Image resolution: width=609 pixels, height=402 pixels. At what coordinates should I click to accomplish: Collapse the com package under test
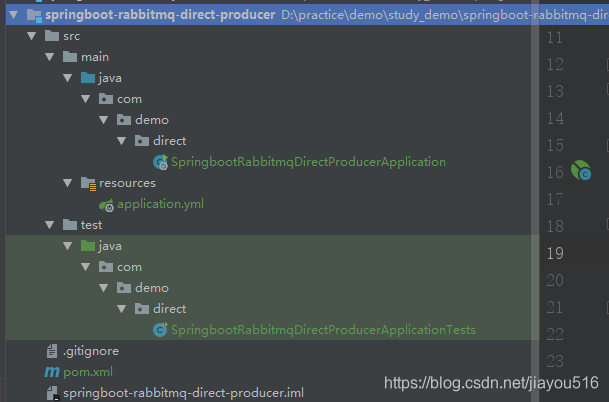pyautogui.click(x=86, y=267)
